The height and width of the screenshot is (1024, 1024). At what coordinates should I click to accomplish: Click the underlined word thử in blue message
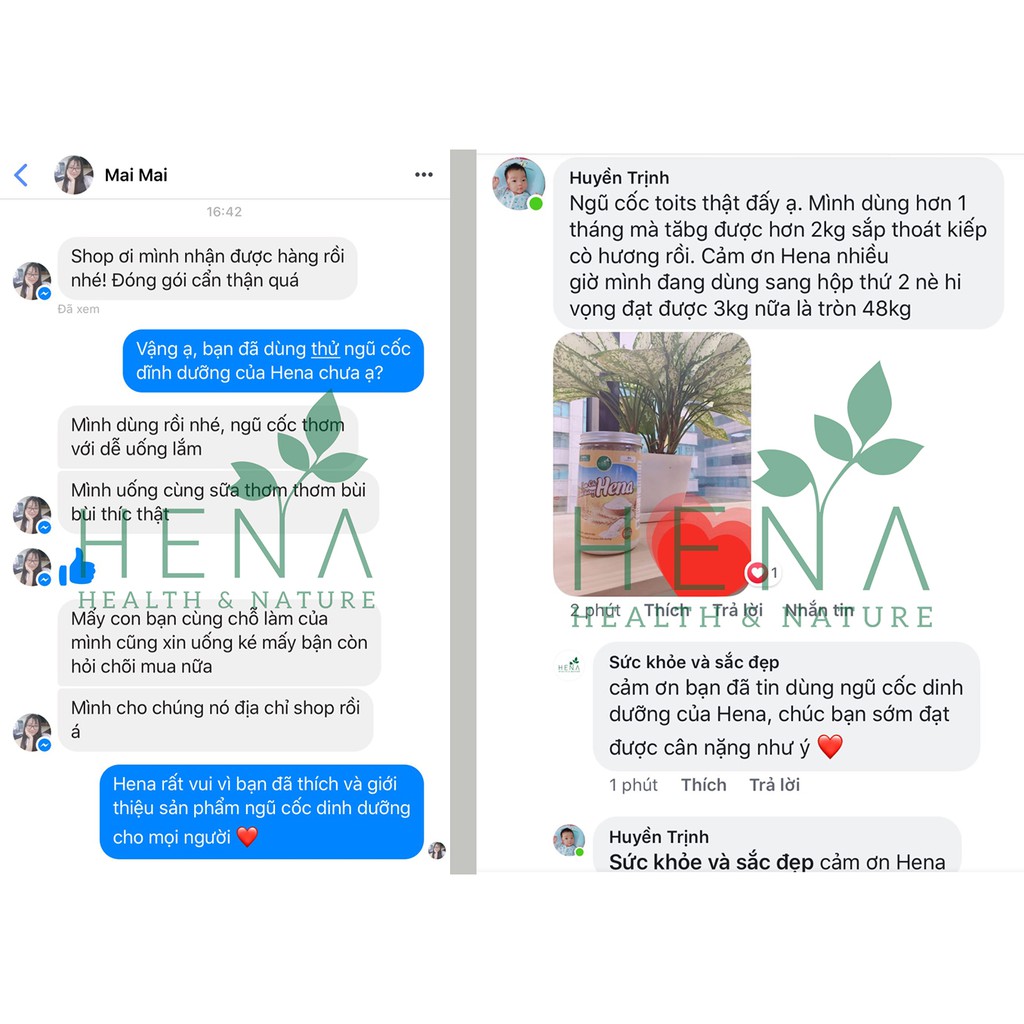point(325,349)
